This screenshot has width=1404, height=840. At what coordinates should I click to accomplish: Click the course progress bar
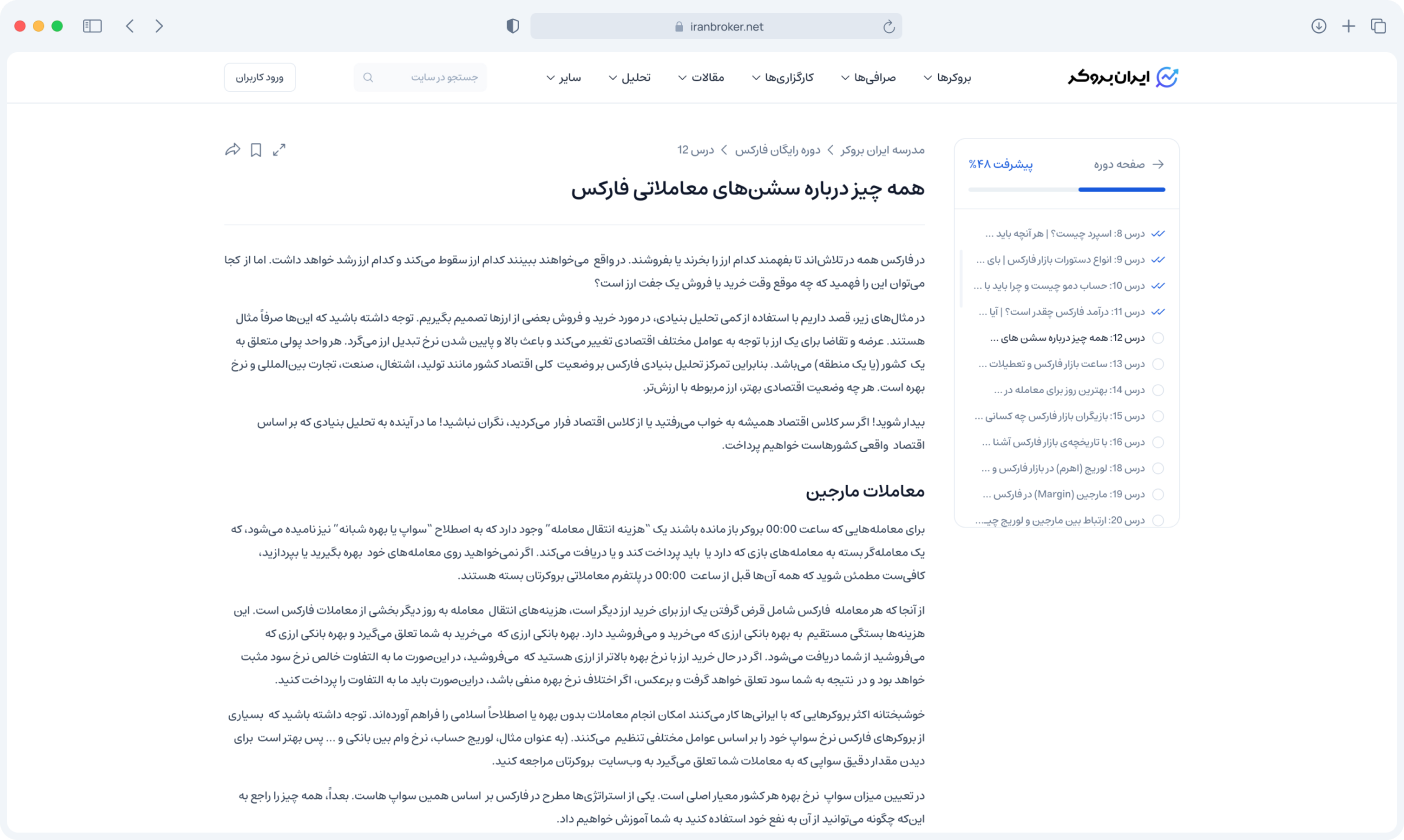coord(1067,189)
